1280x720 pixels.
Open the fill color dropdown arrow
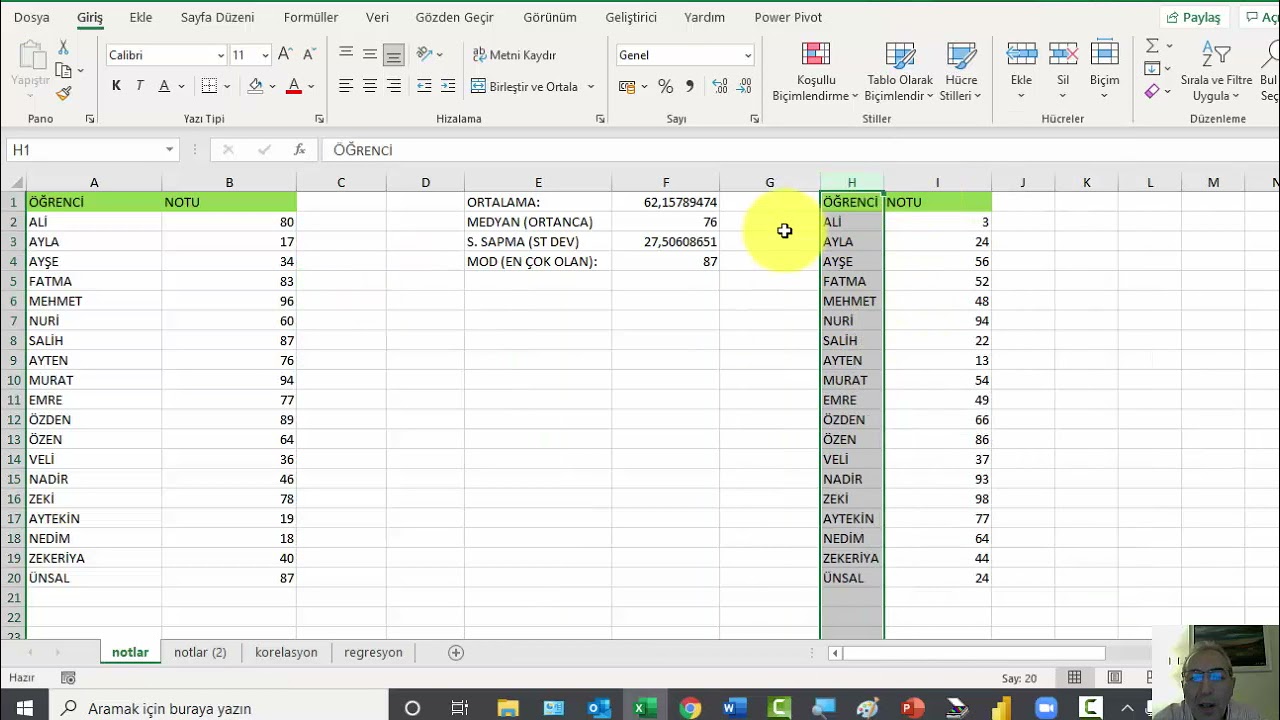pyautogui.click(x=272, y=87)
